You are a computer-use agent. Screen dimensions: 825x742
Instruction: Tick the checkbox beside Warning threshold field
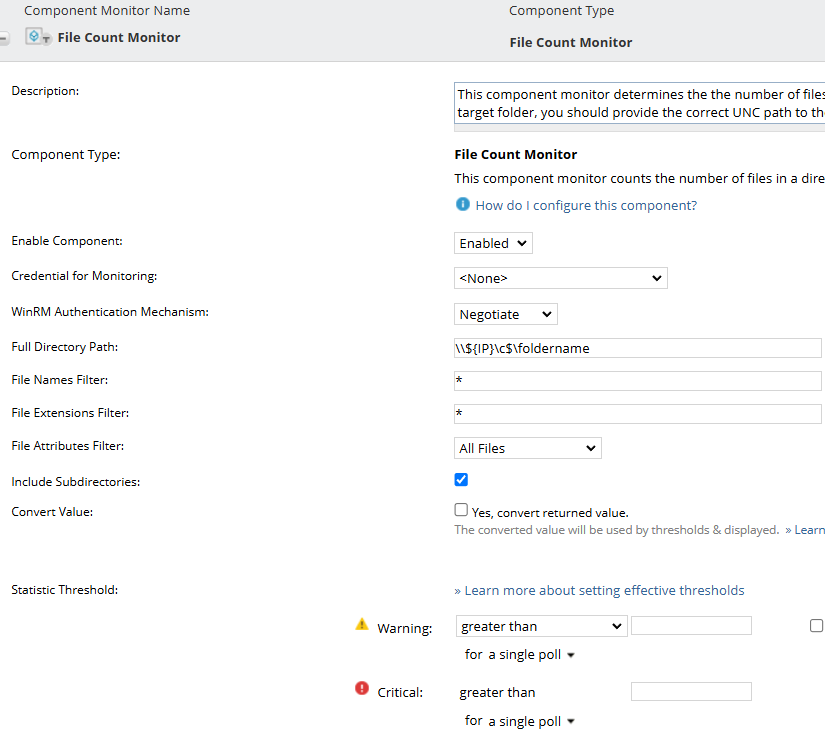click(x=816, y=626)
